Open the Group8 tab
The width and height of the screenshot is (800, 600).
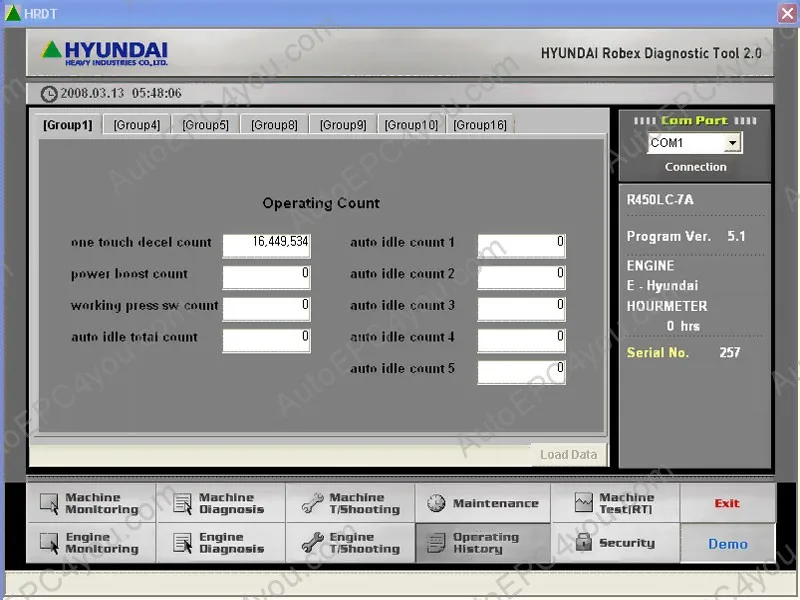273,124
